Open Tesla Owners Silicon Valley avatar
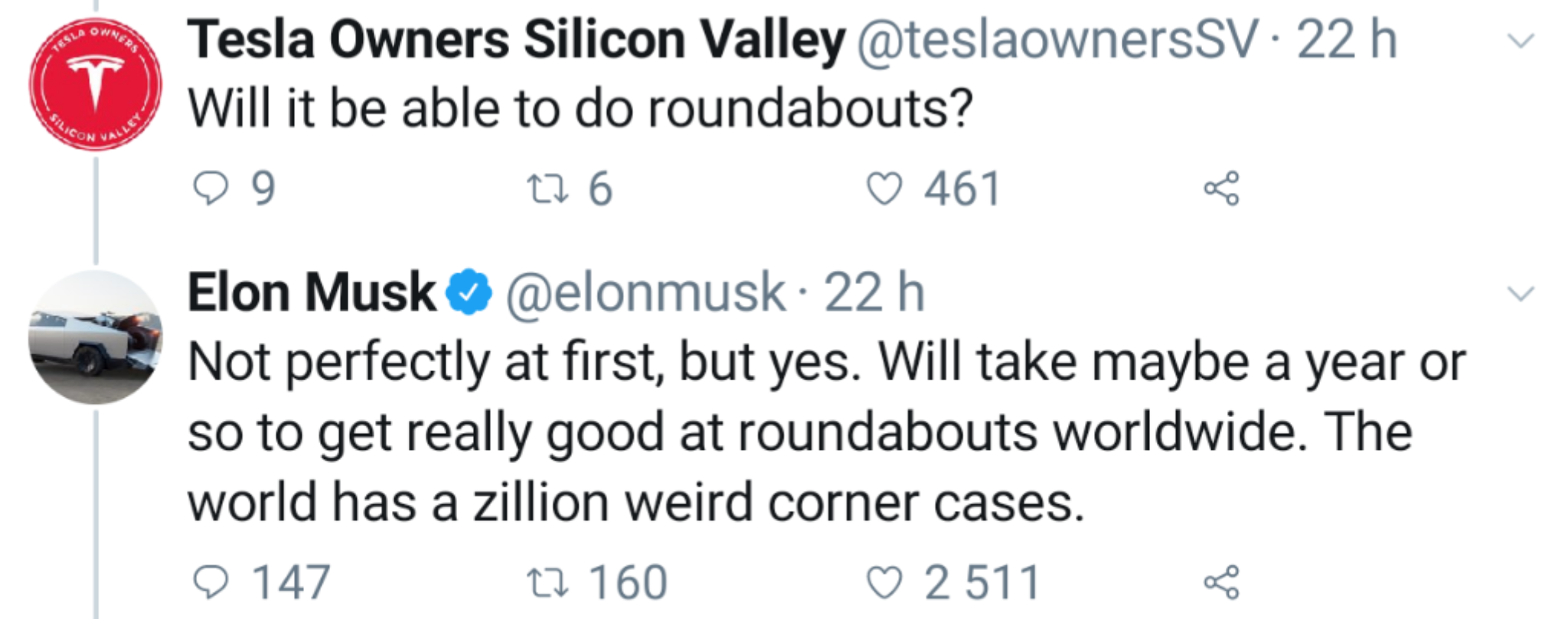This screenshot has height=619, width=1568. (x=96, y=84)
